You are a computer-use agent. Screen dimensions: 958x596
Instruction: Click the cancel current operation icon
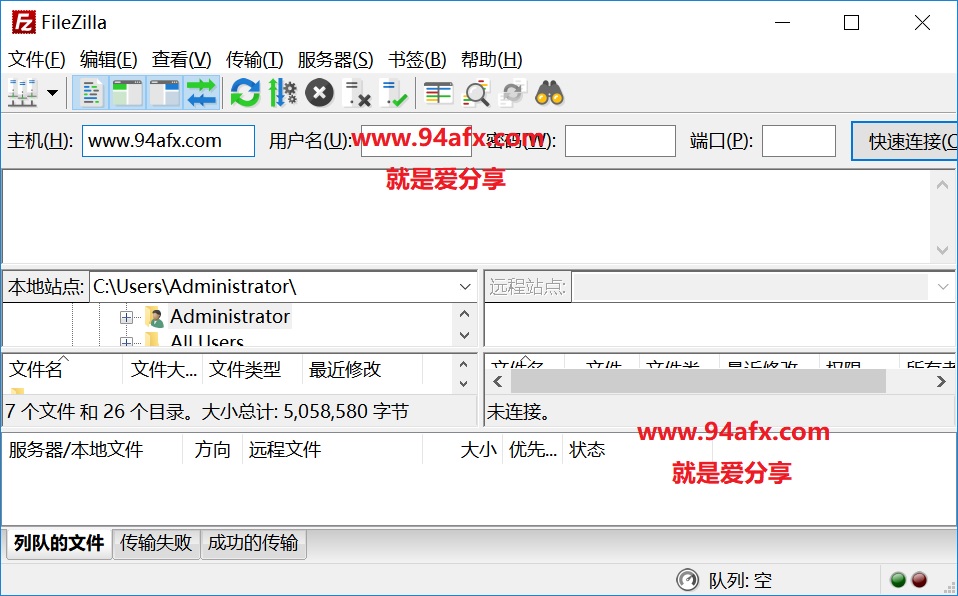(320, 94)
